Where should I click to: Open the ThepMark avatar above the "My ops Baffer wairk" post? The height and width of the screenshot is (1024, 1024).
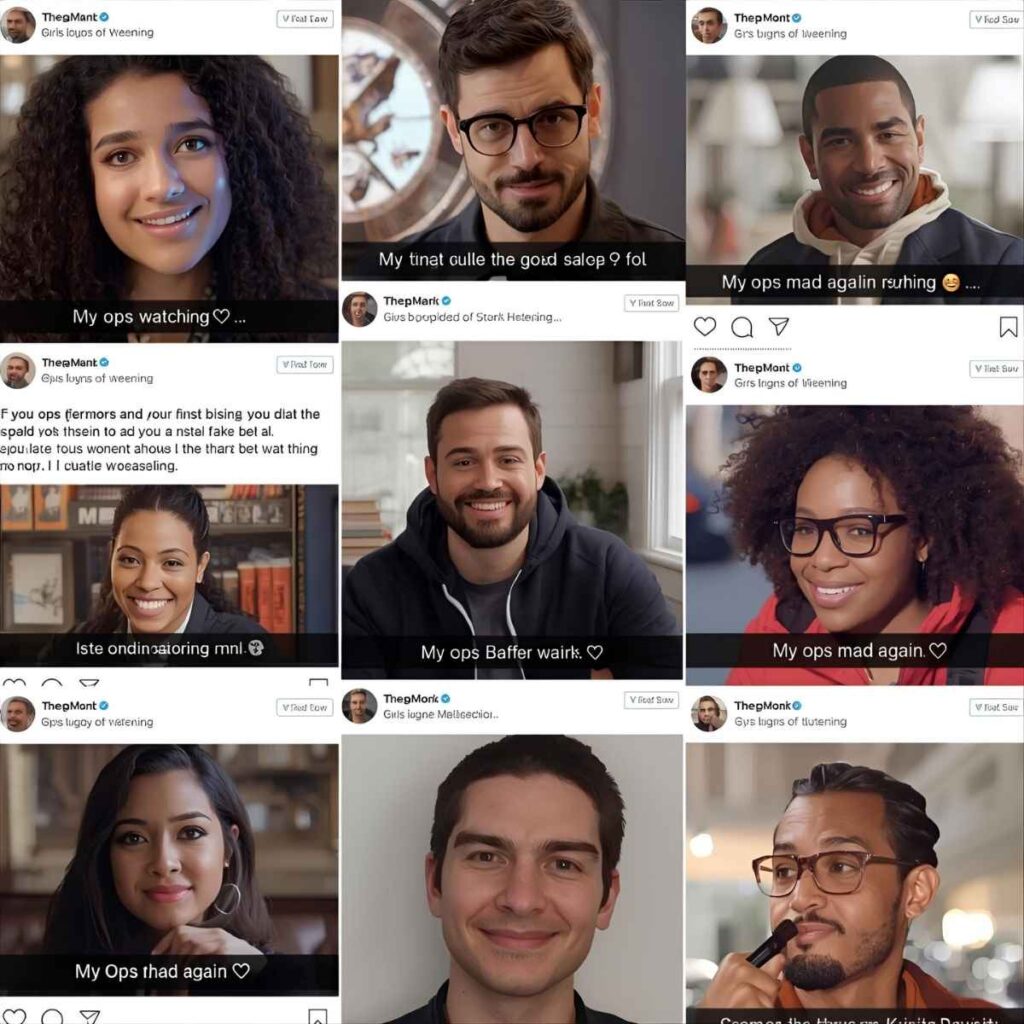coord(360,309)
